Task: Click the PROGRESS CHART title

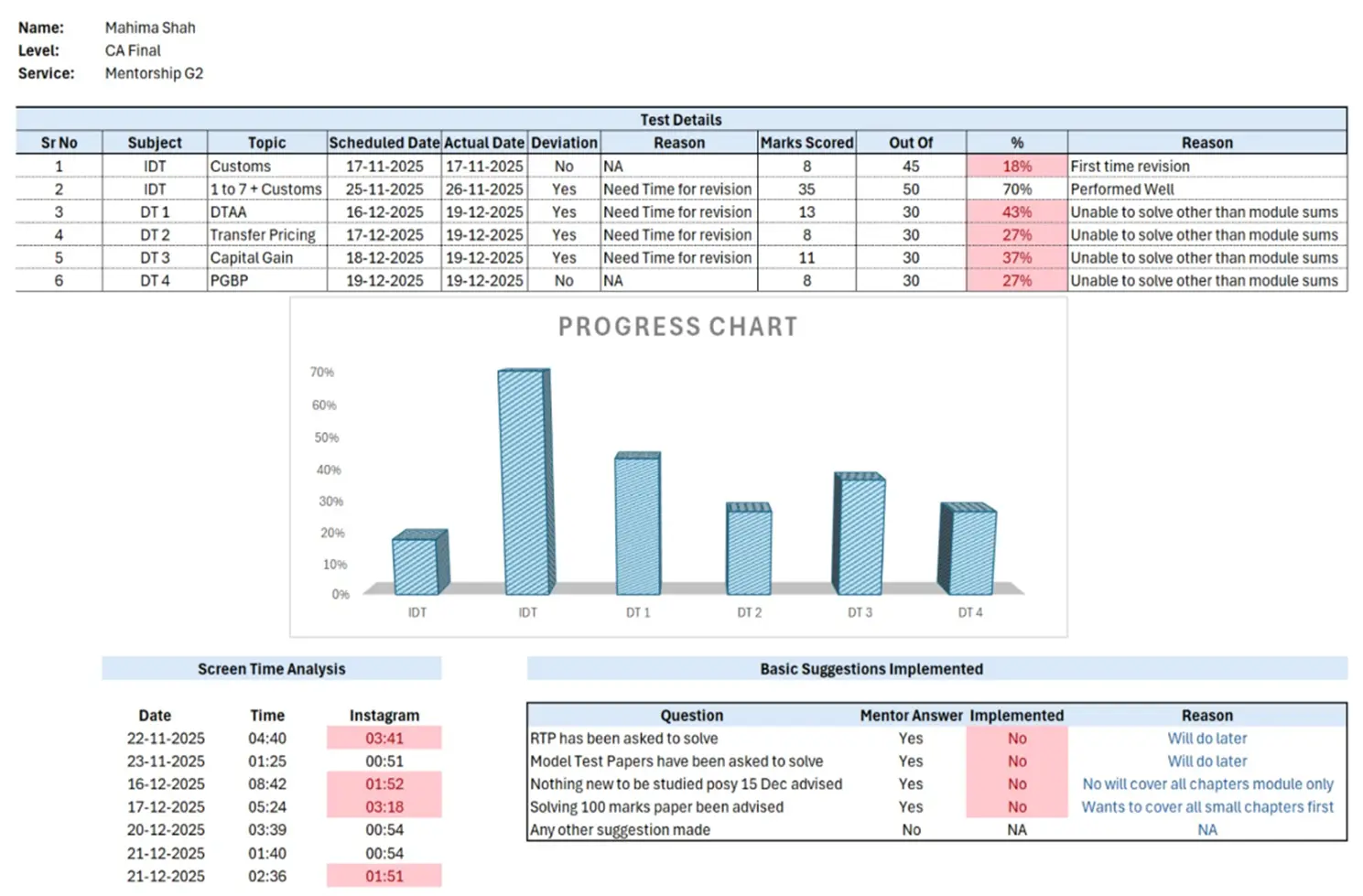Action: [677, 327]
